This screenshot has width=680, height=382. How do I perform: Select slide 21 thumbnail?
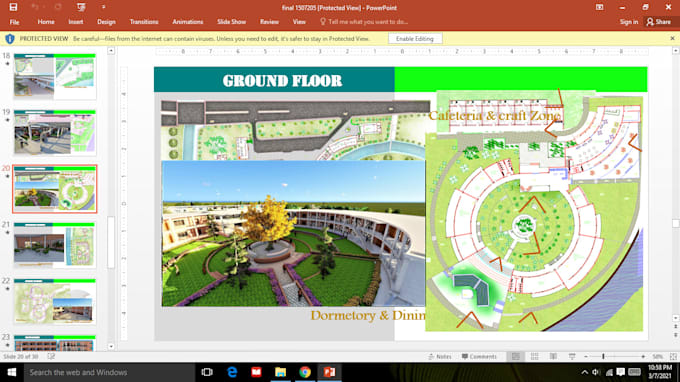[55, 245]
